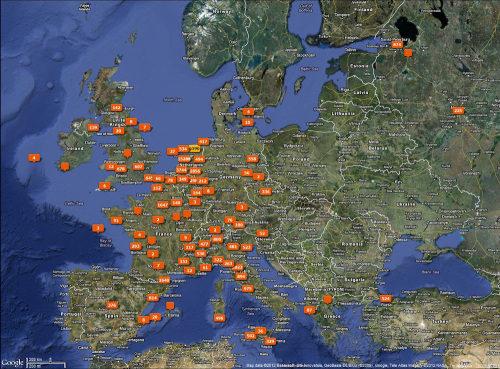Select the 336 marker in Czech Republic

click(265, 192)
